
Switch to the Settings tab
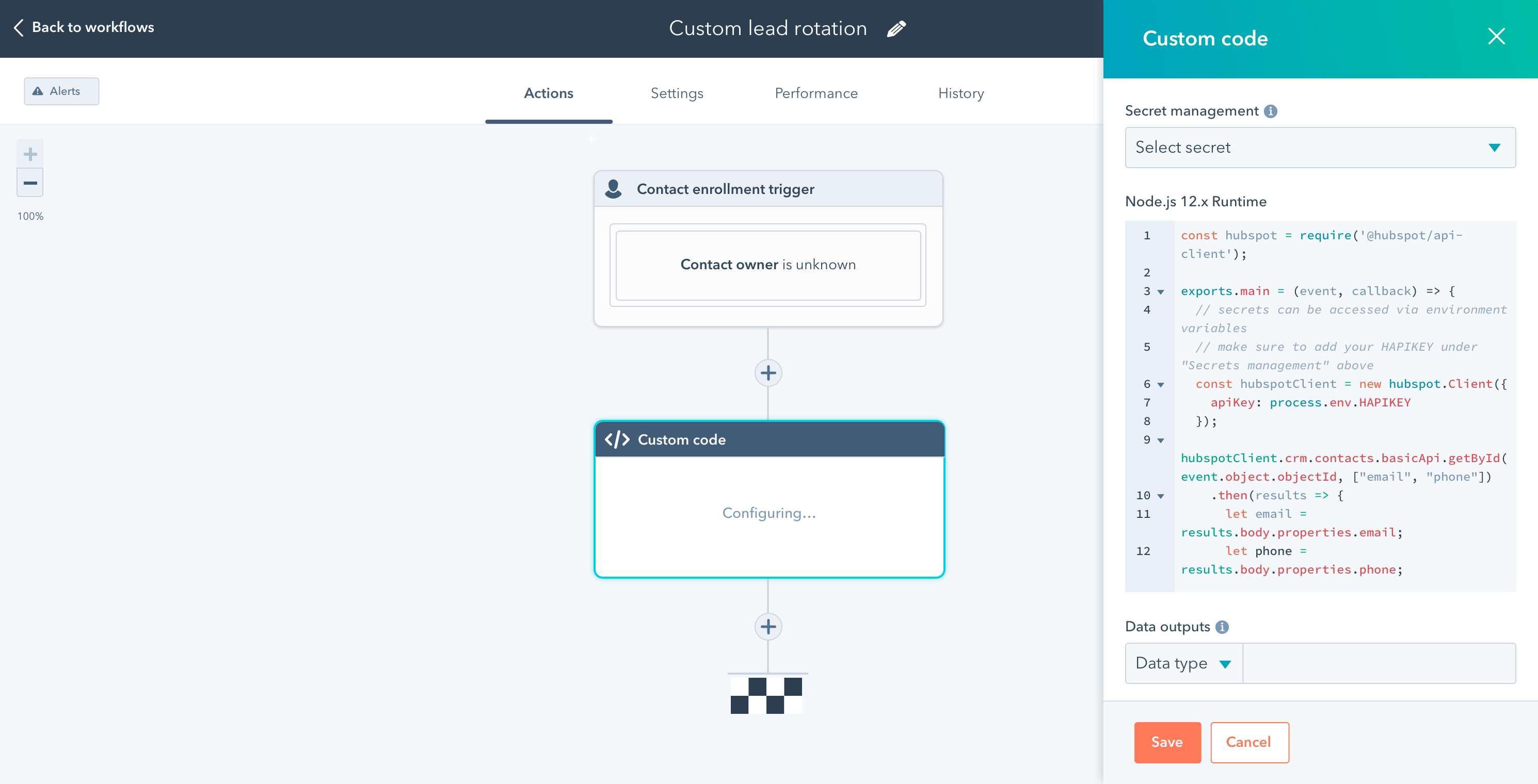point(676,93)
